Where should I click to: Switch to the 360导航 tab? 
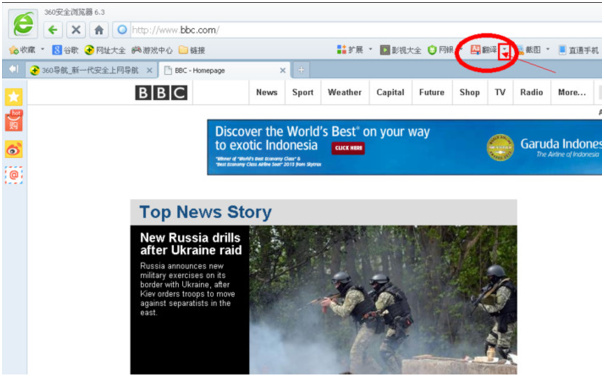click(x=91, y=70)
